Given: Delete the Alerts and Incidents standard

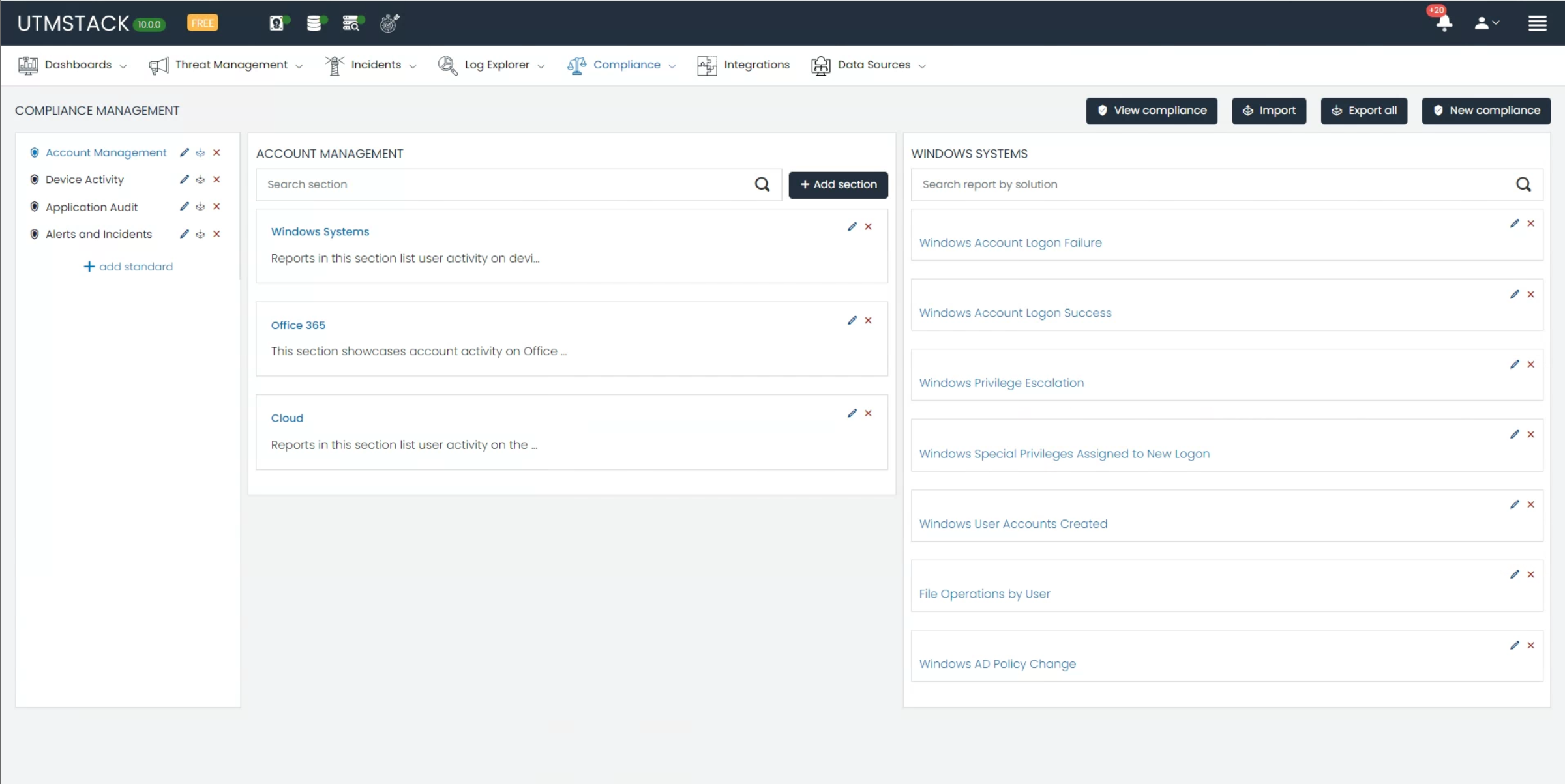Looking at the screenshot, I should click(217, 234).
